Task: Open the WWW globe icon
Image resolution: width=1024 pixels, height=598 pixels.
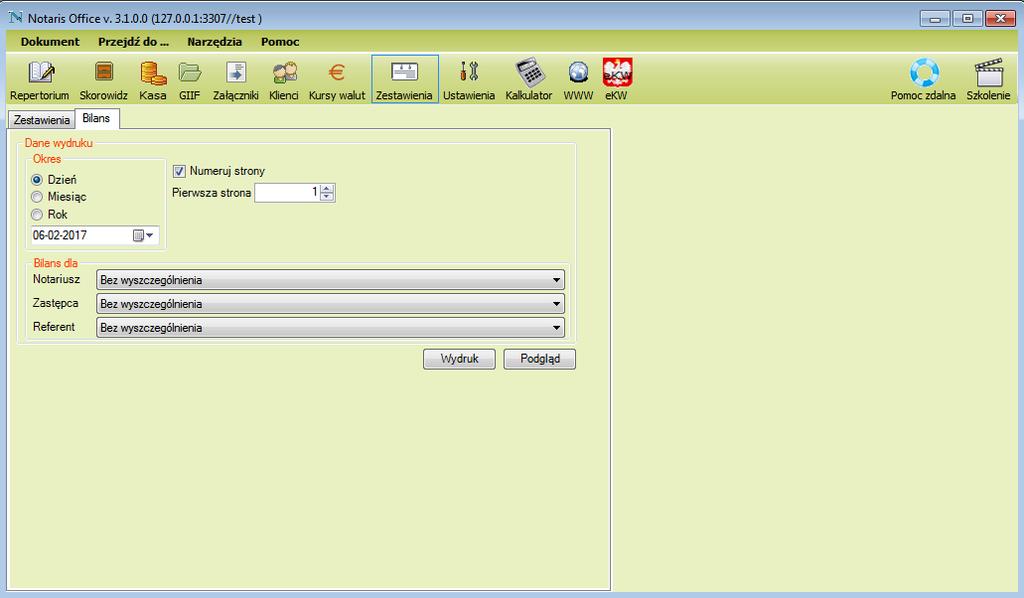Action: coord(579,80)
